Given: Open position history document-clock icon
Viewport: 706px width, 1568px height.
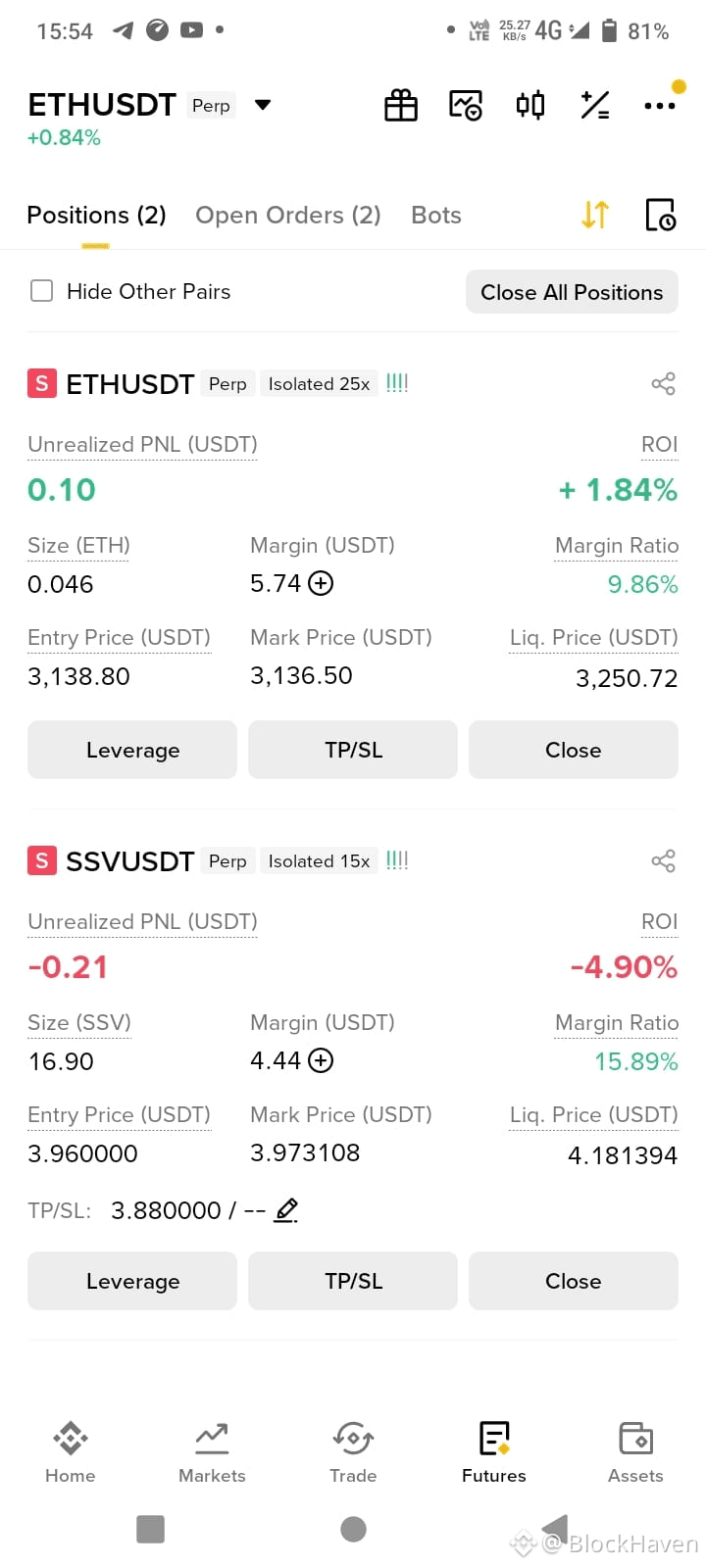Looking at the screenshot, I should (x=661, y=215).
